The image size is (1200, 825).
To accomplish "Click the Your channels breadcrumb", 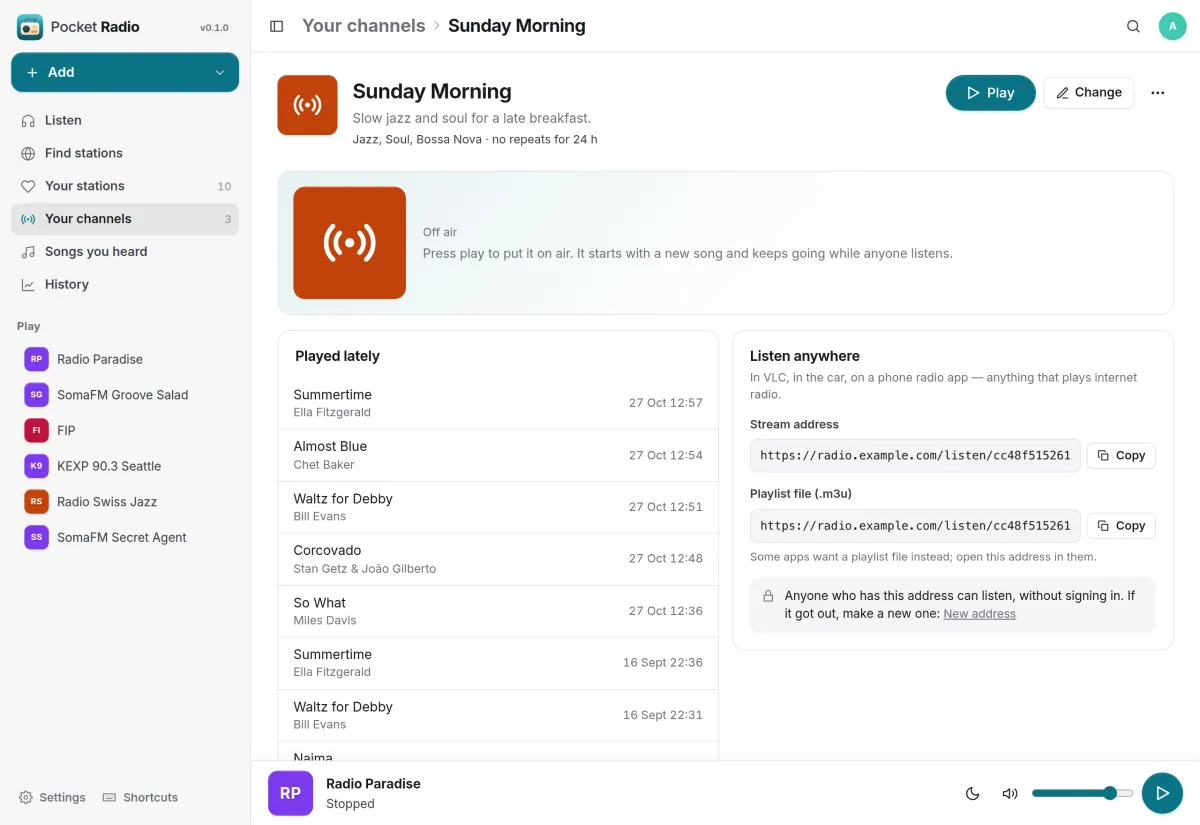I will coord(364,26).
